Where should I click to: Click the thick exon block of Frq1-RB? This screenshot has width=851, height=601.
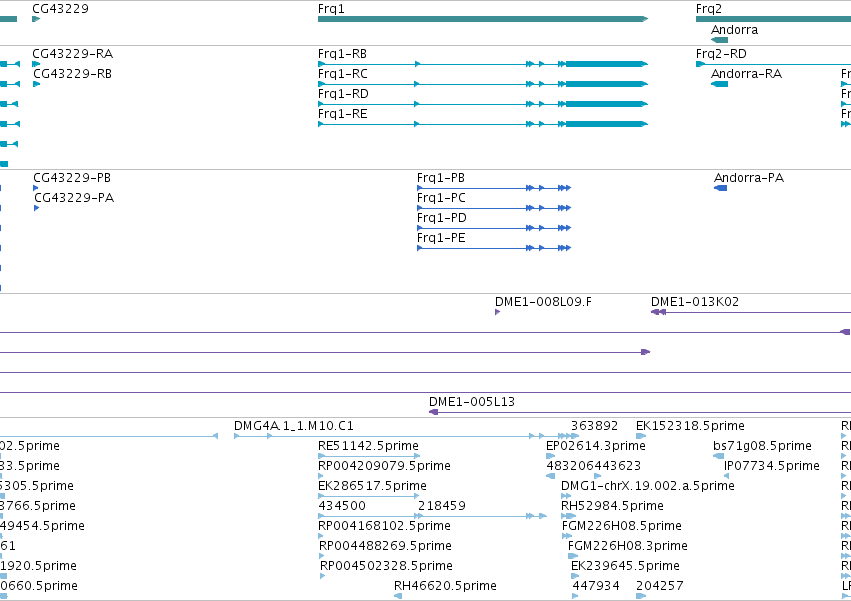point(606,64)
